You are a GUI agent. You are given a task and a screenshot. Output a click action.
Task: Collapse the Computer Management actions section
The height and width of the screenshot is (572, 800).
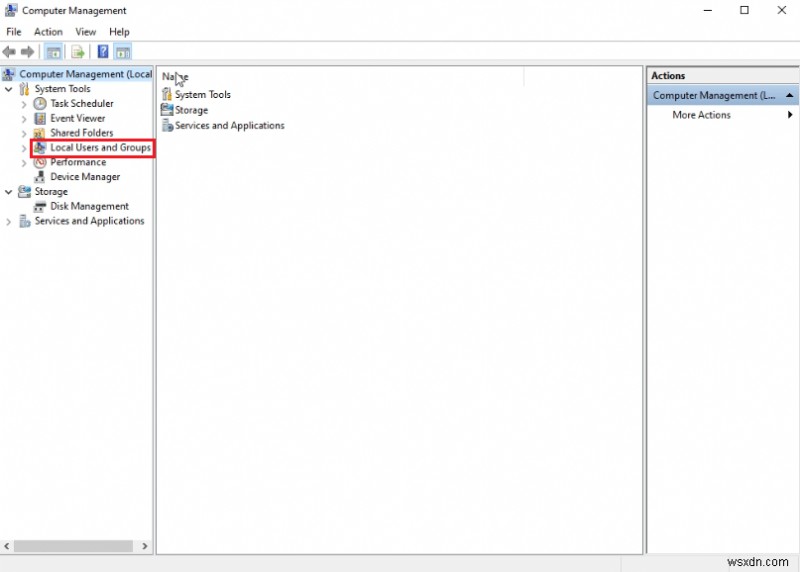coord(789,95)
